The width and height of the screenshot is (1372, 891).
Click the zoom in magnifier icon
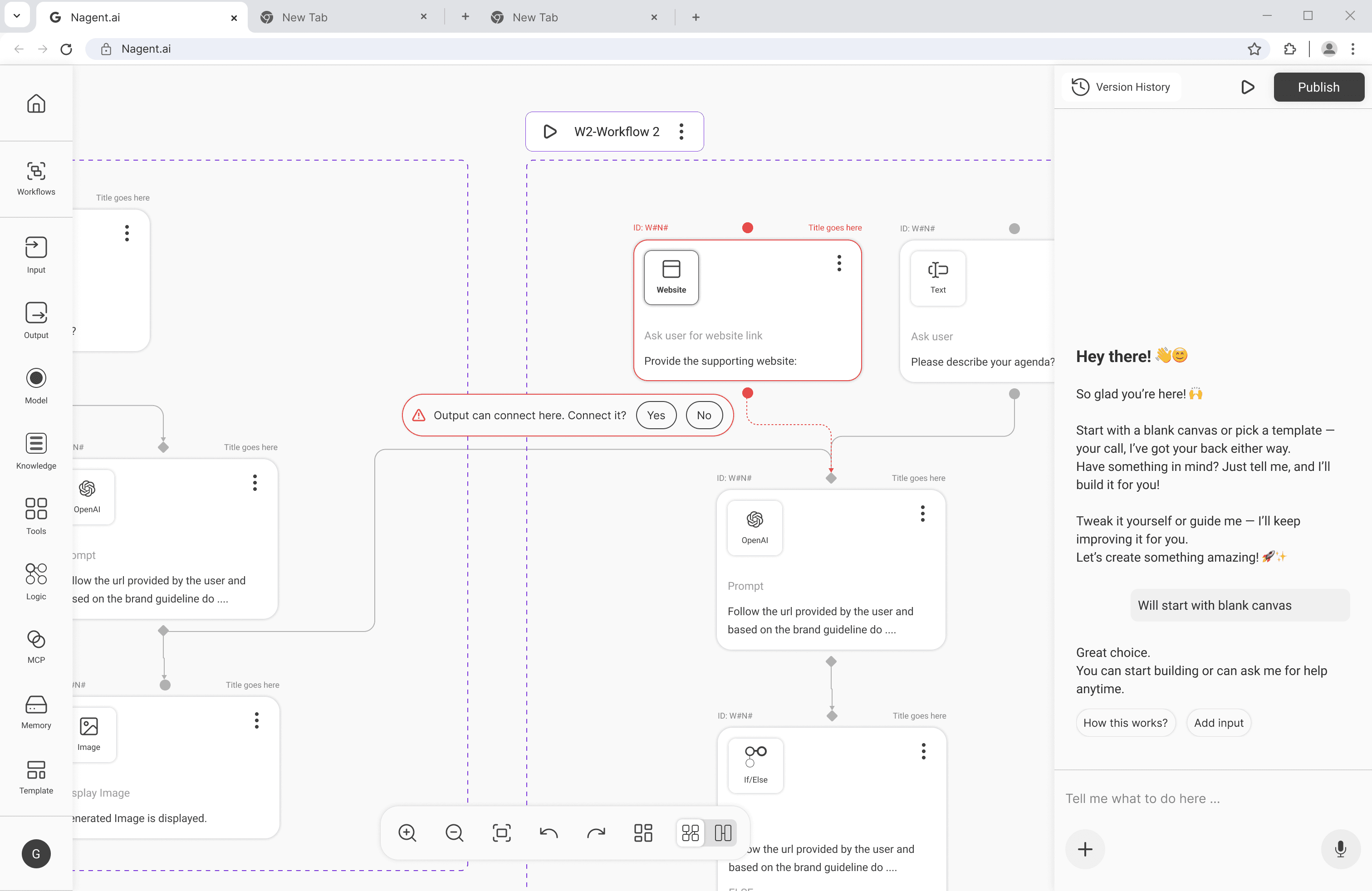coord(407,833)
